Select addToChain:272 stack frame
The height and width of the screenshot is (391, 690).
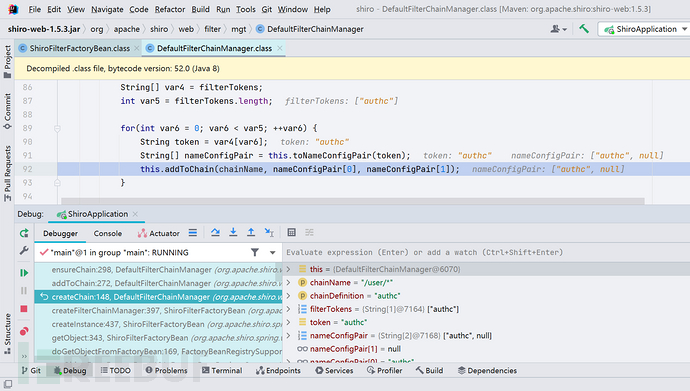[x=158, y=283]
